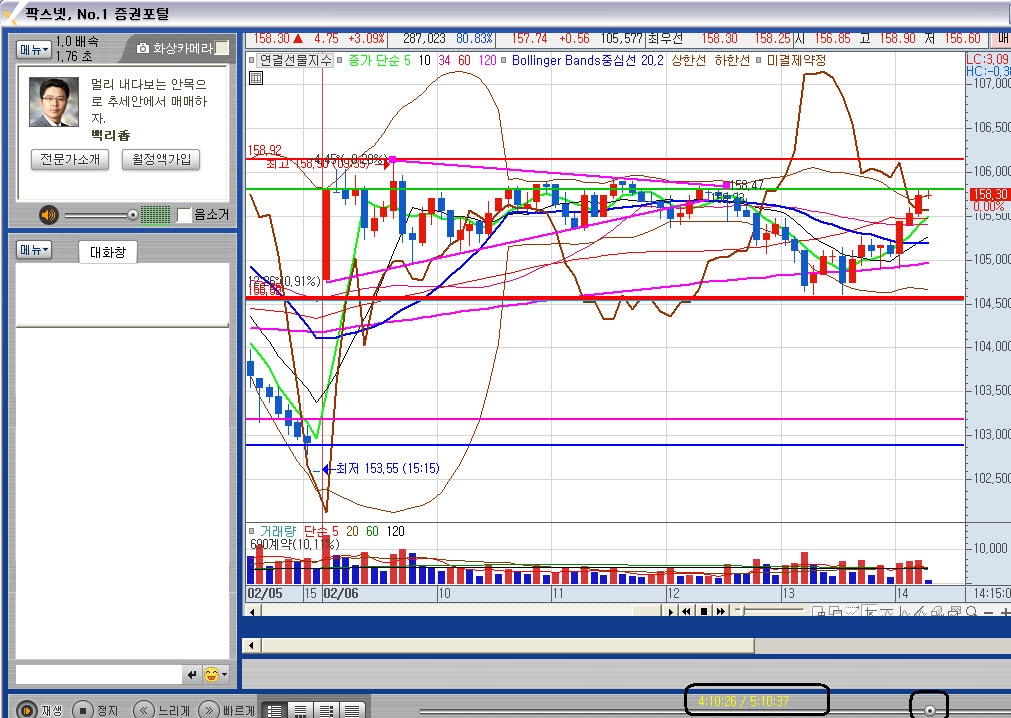Click the 재생 play button
The width and height of the screenshot is (1011, 718).
27,710
